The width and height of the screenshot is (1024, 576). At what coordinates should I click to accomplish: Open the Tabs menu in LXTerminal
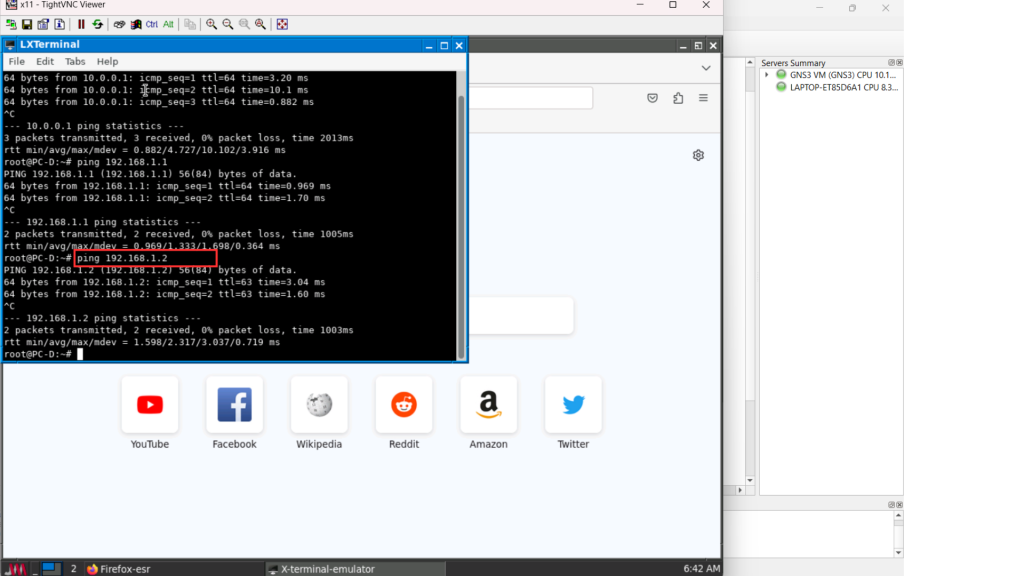pos(75,61)
